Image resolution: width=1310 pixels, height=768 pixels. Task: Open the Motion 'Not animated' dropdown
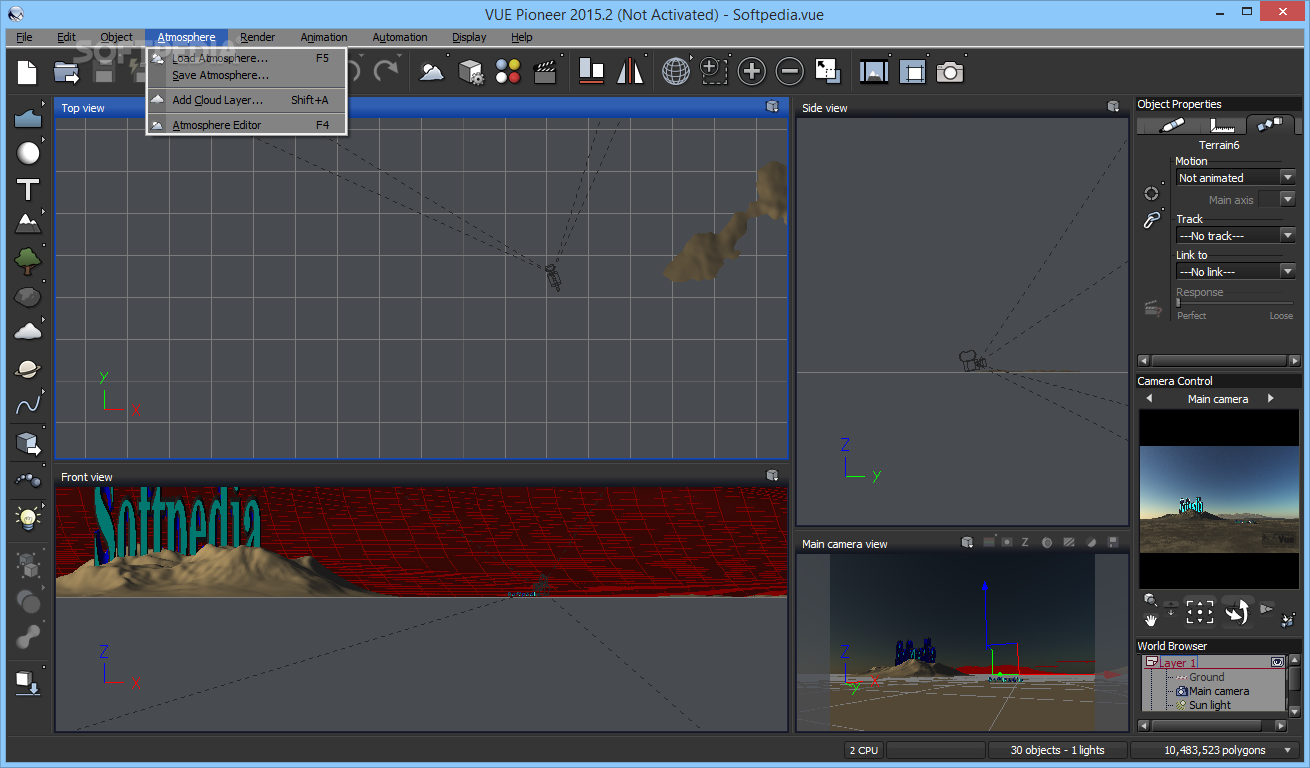coord(1236,177)
